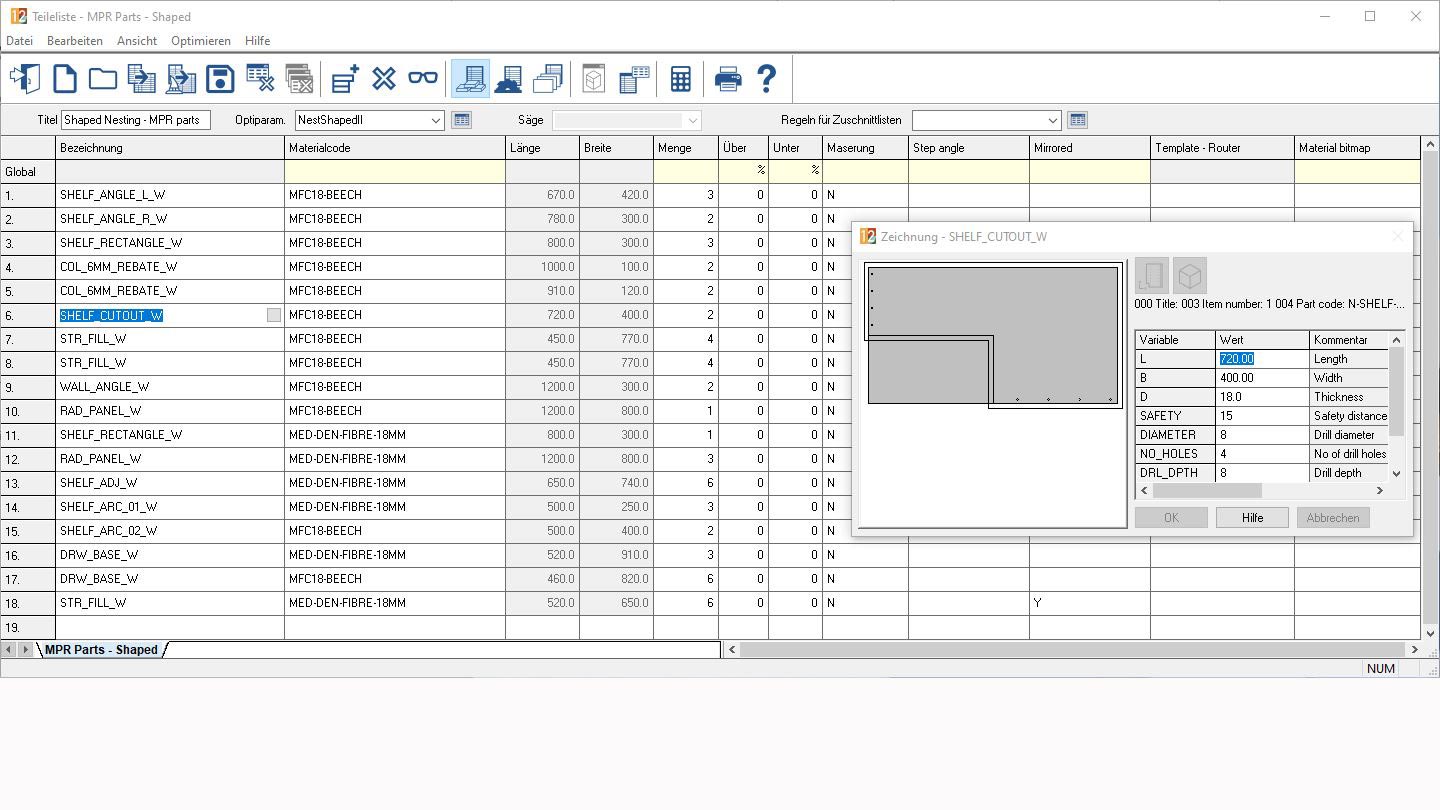Open the Optimieren menu
The height and width of the screenshot is (810, 1440).
200,41
